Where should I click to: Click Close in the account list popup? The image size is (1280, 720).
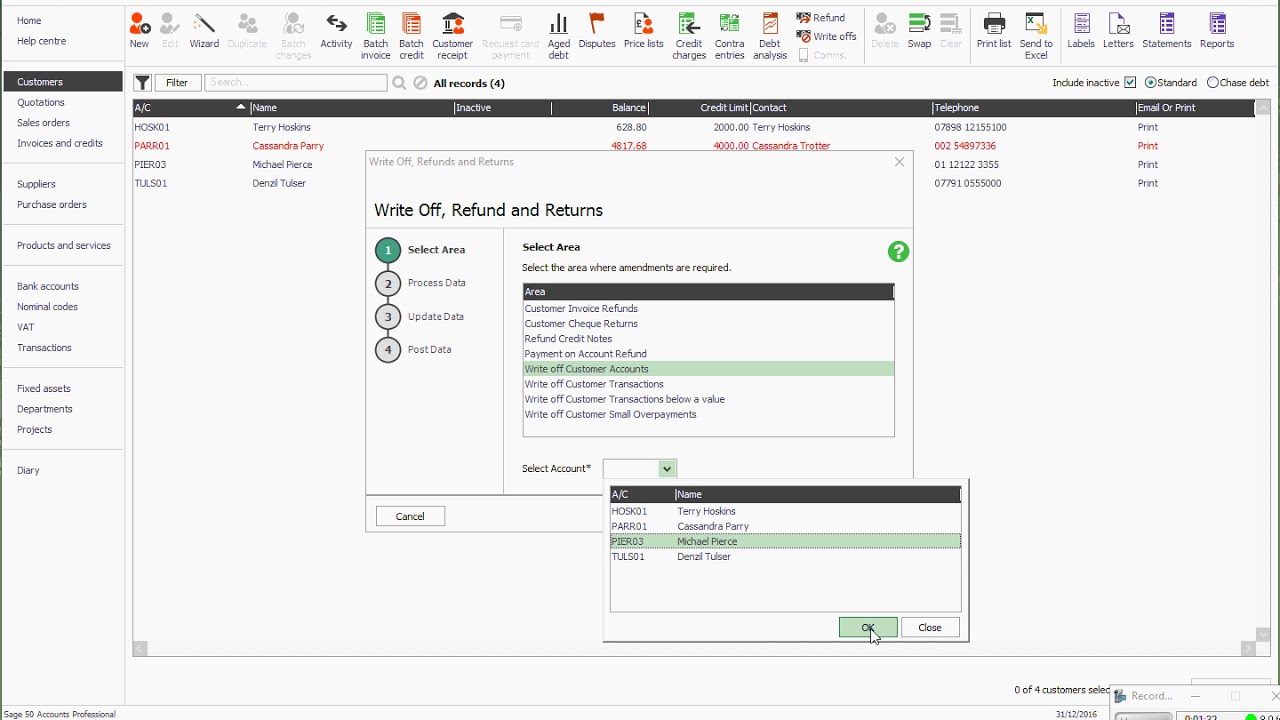930,627
